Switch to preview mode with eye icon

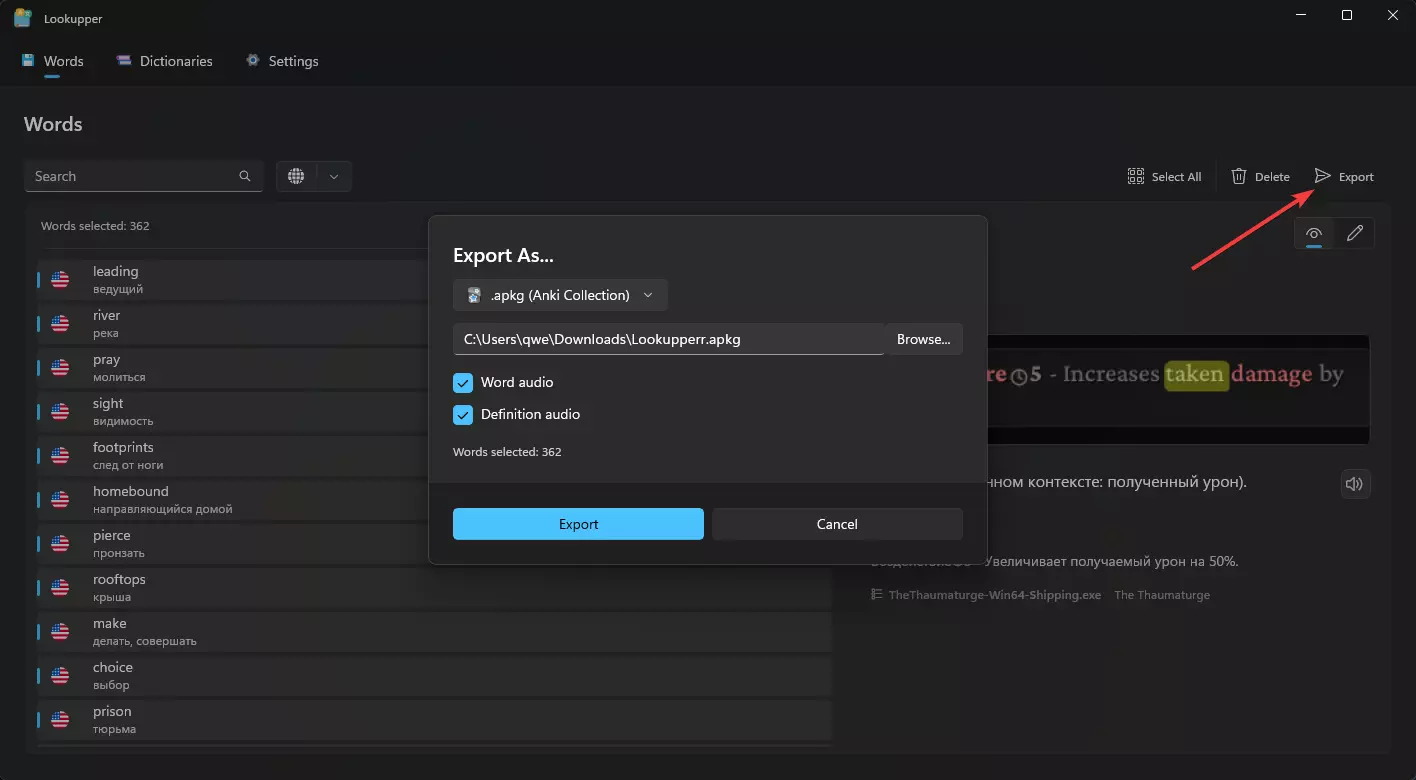click(x=1314, y=233)
